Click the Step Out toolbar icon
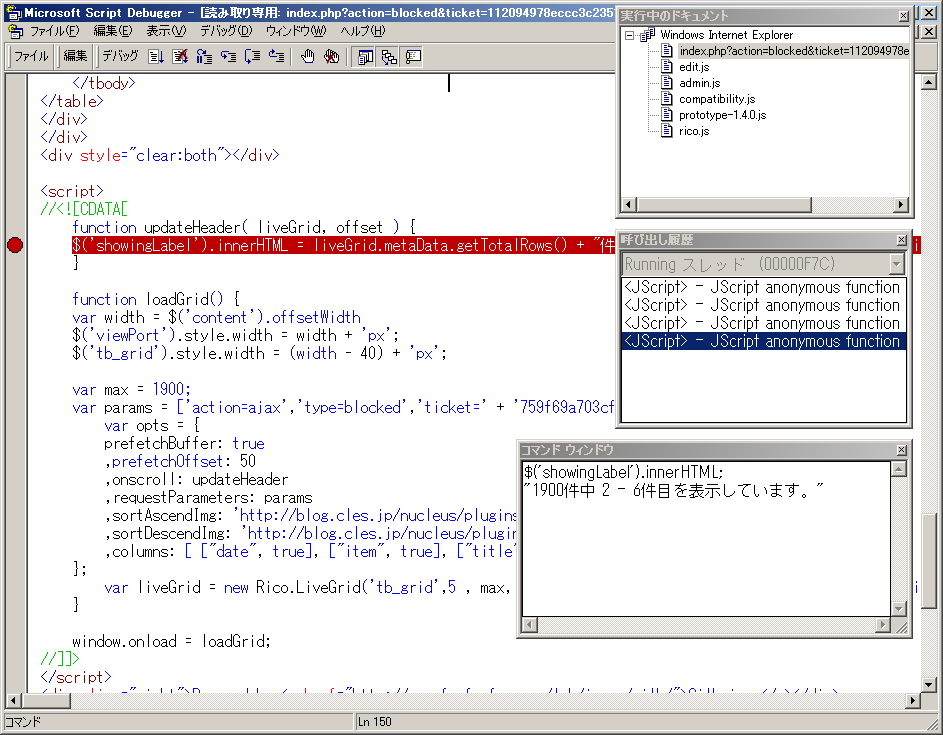 pyautogui.click(x=276, y=56)
